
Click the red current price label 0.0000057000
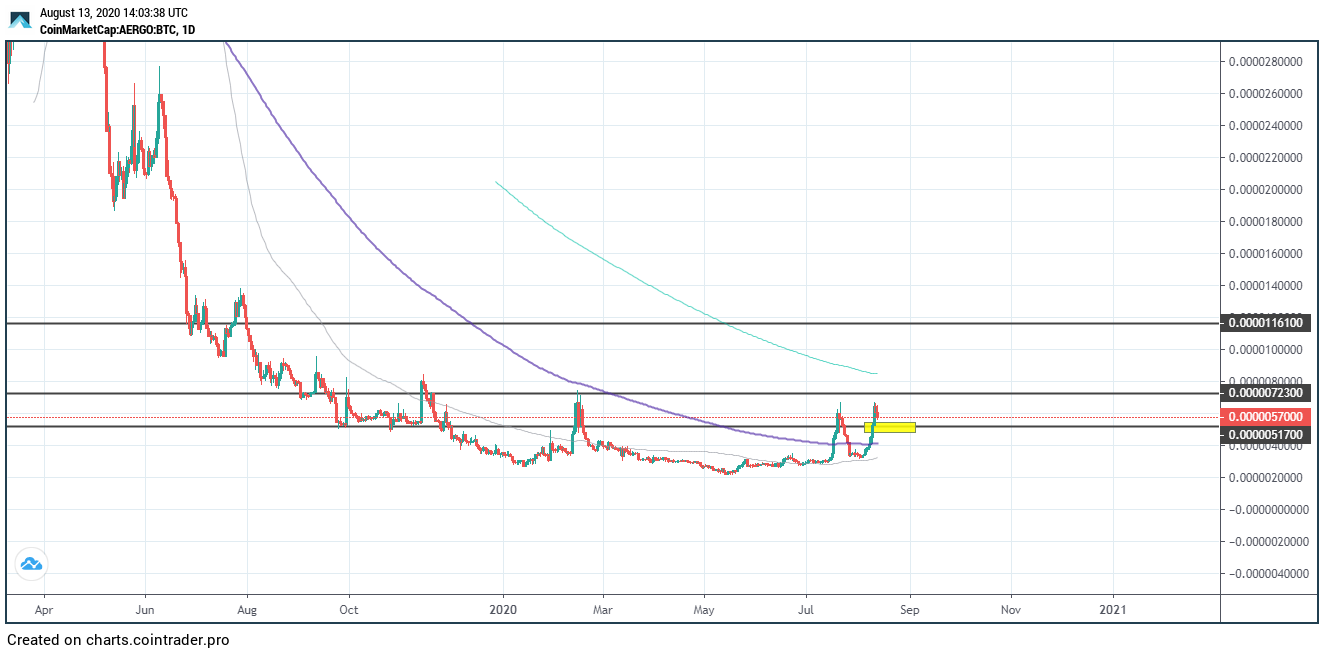pyautogui.click(x=1266, y=416)
